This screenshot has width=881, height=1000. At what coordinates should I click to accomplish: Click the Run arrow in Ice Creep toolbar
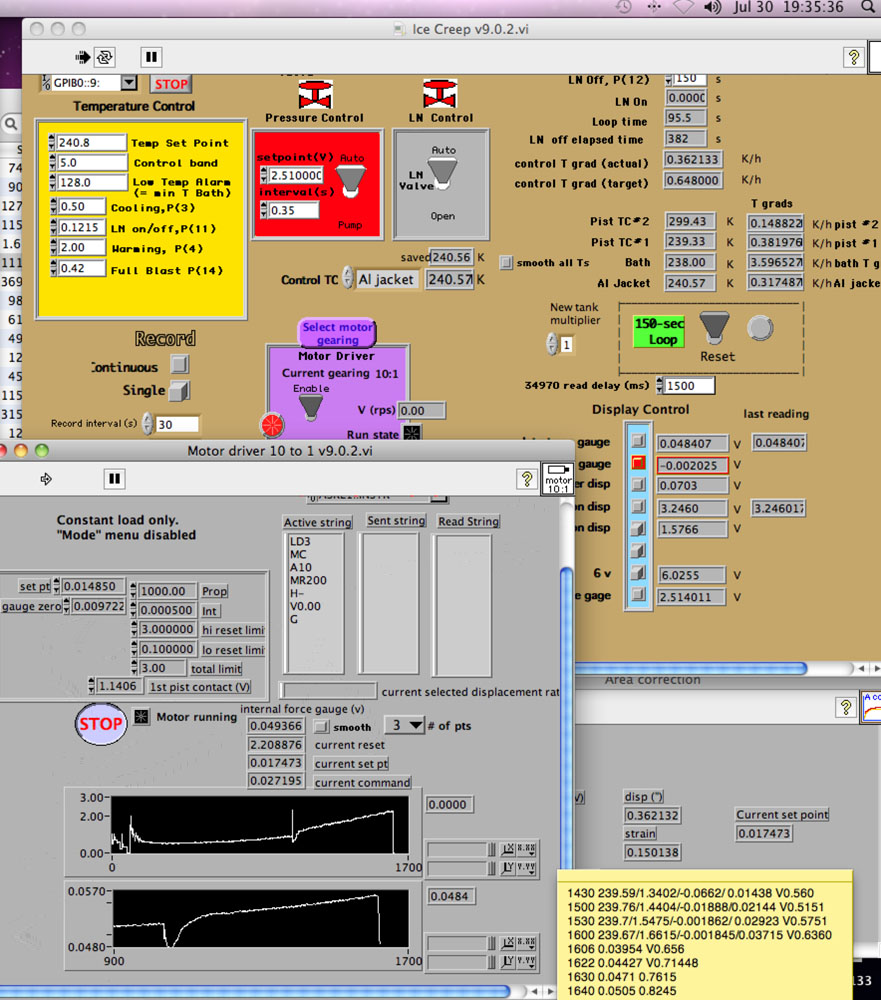pos(83,57)
